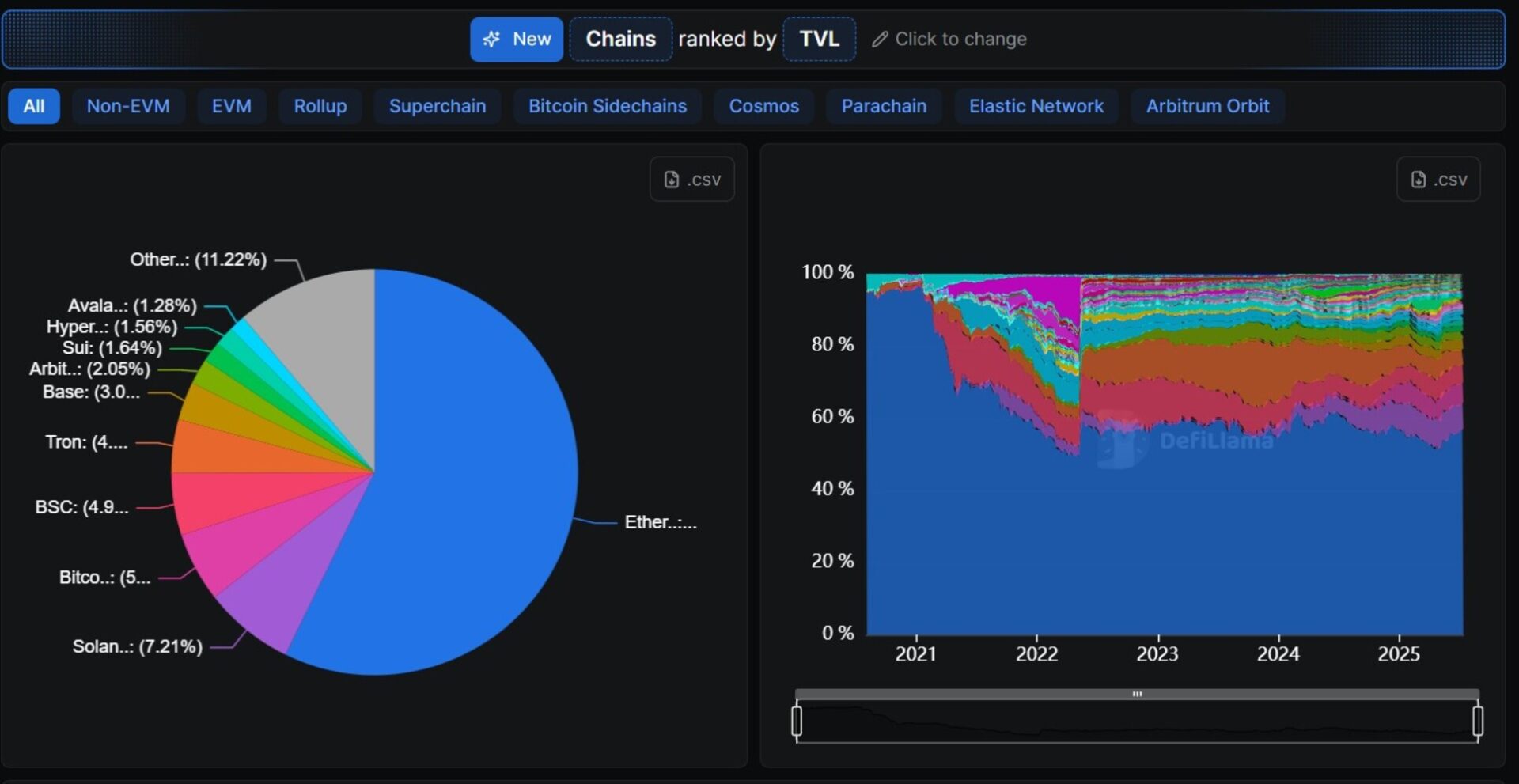Grab the left range slider handle
1519x784 pixels.
(x=797, y=722)
